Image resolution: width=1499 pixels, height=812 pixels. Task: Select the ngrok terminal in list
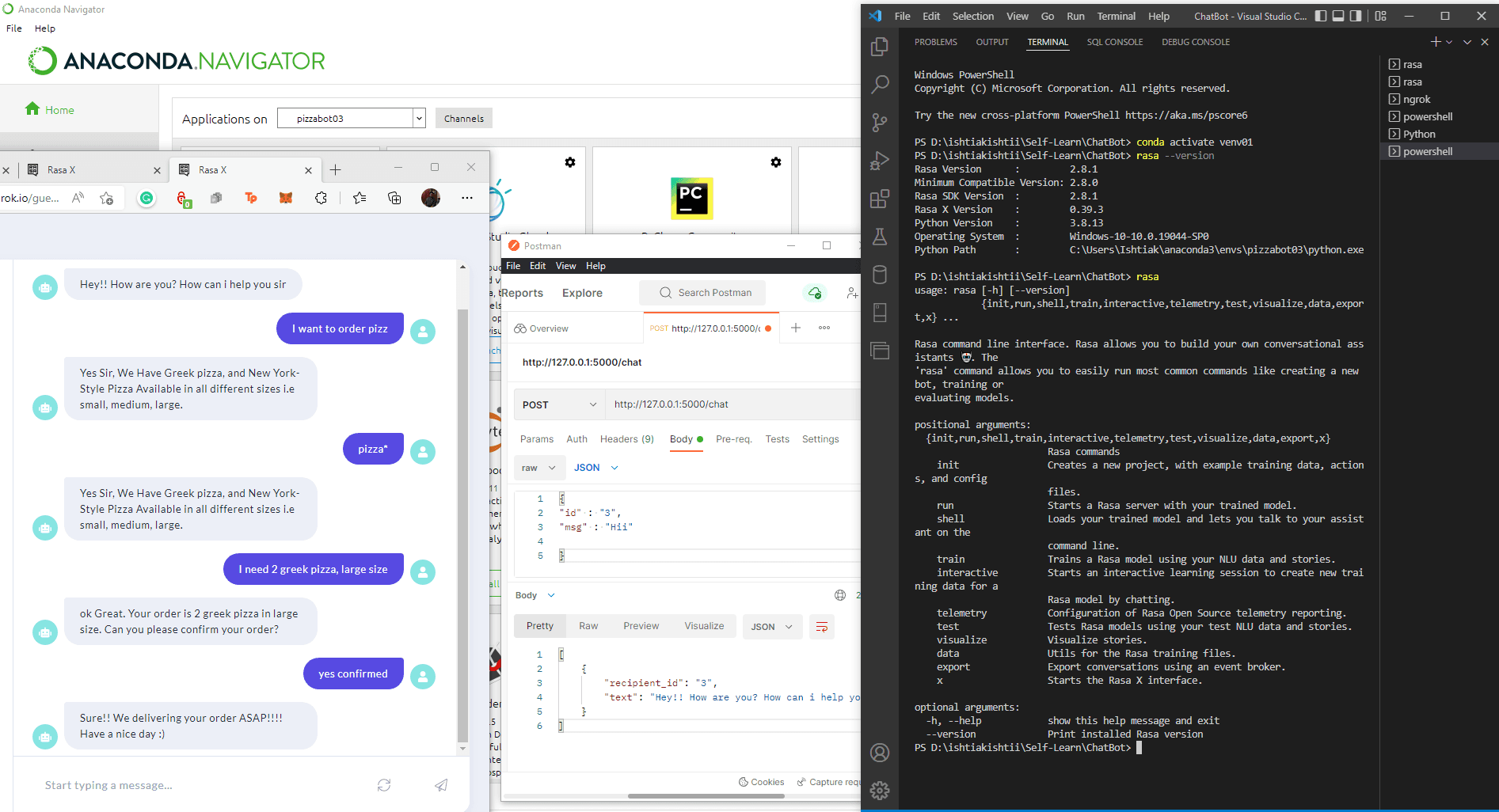pyautogui.click(x=1416, y=100)
